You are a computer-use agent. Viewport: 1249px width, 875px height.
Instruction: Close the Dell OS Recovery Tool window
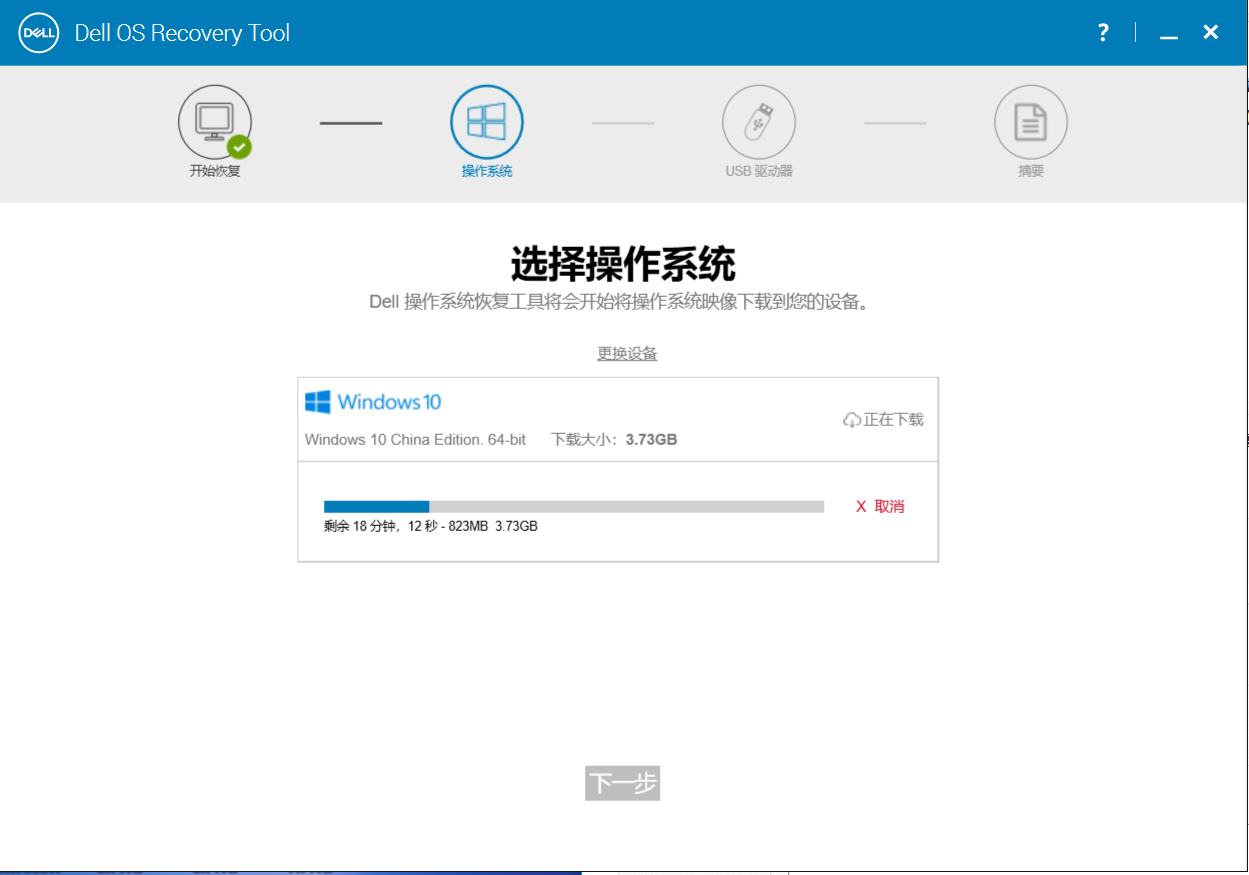pos(1211,32)
